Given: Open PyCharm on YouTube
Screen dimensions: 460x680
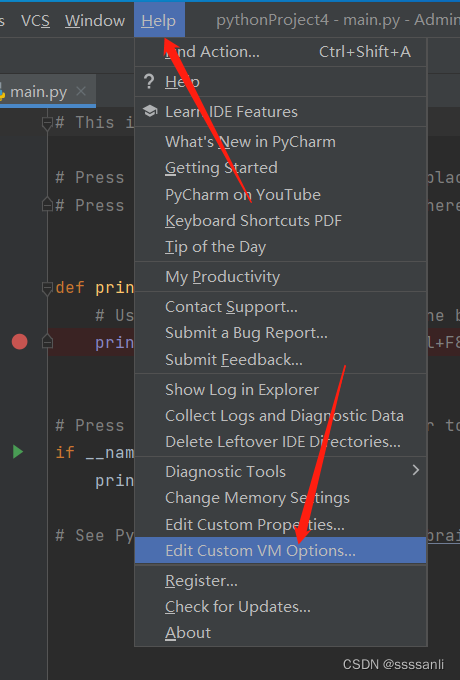Looking at the screenshot, I should [281, 195].
